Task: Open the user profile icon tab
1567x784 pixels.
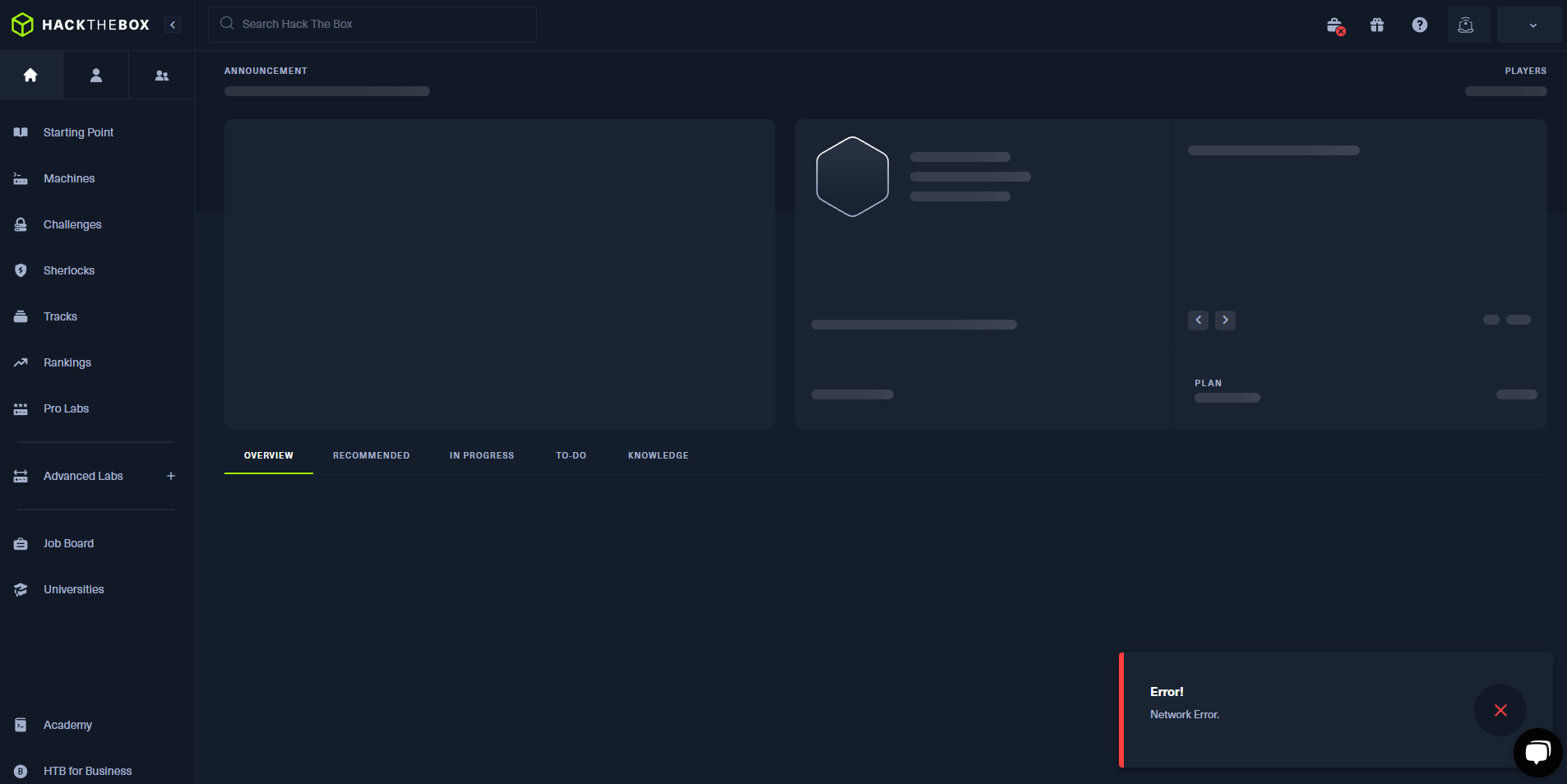Action: coord(96,76)
